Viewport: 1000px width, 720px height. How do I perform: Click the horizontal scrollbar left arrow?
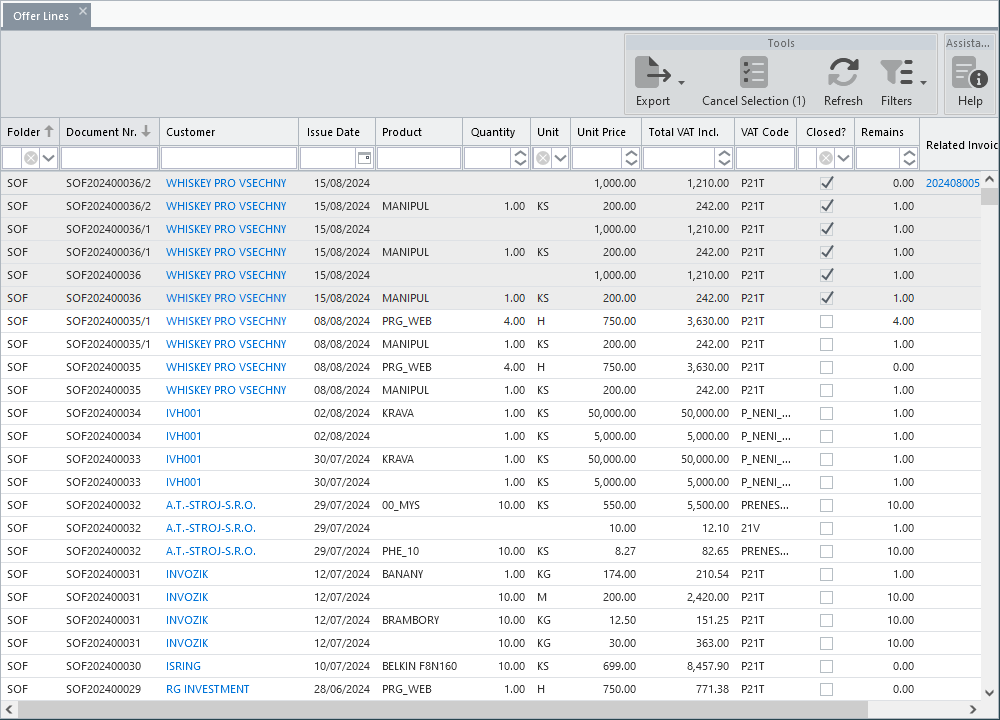click(x=8, y=709)
